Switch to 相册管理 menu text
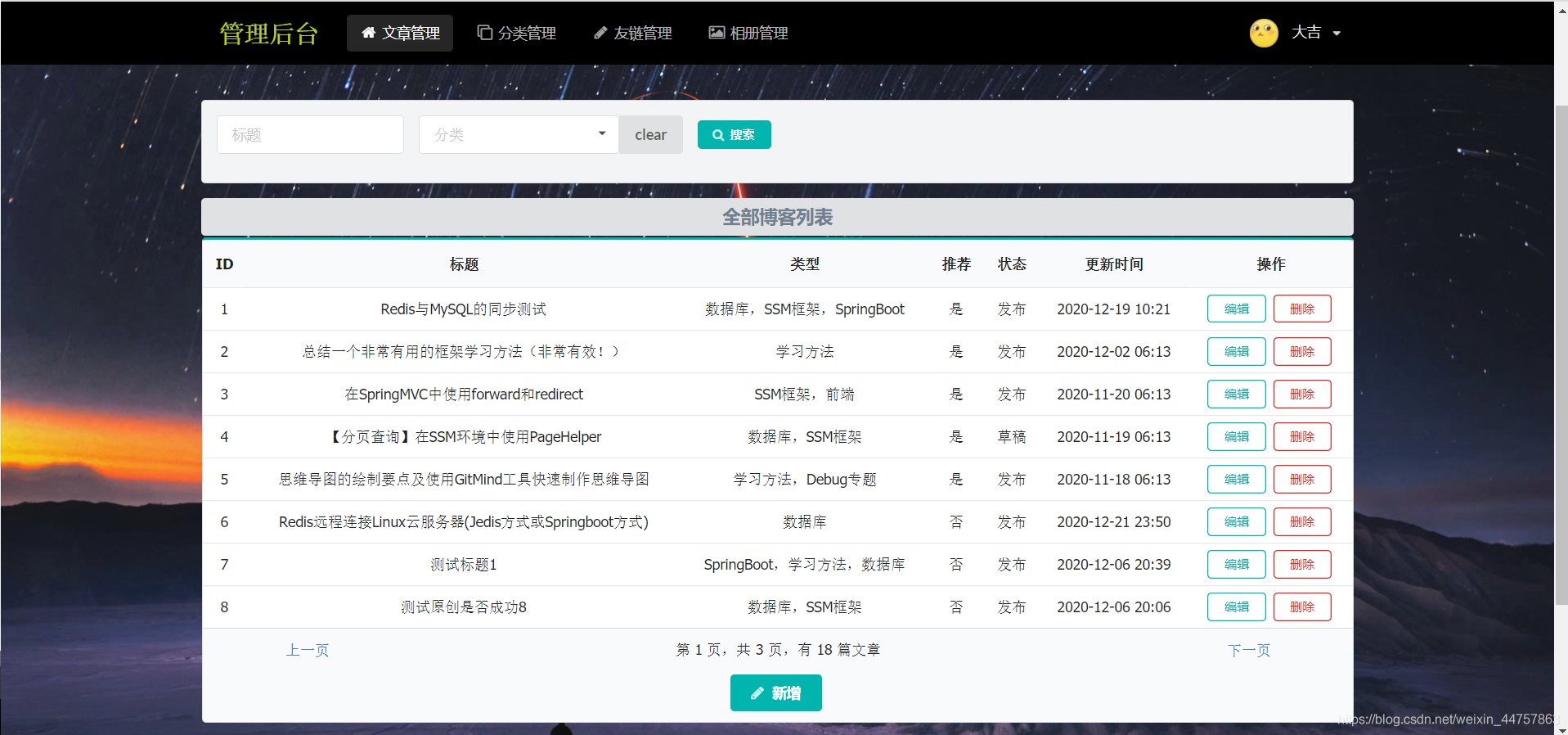This screenshot has width=1568, height=735. click(x=759, y=33)
